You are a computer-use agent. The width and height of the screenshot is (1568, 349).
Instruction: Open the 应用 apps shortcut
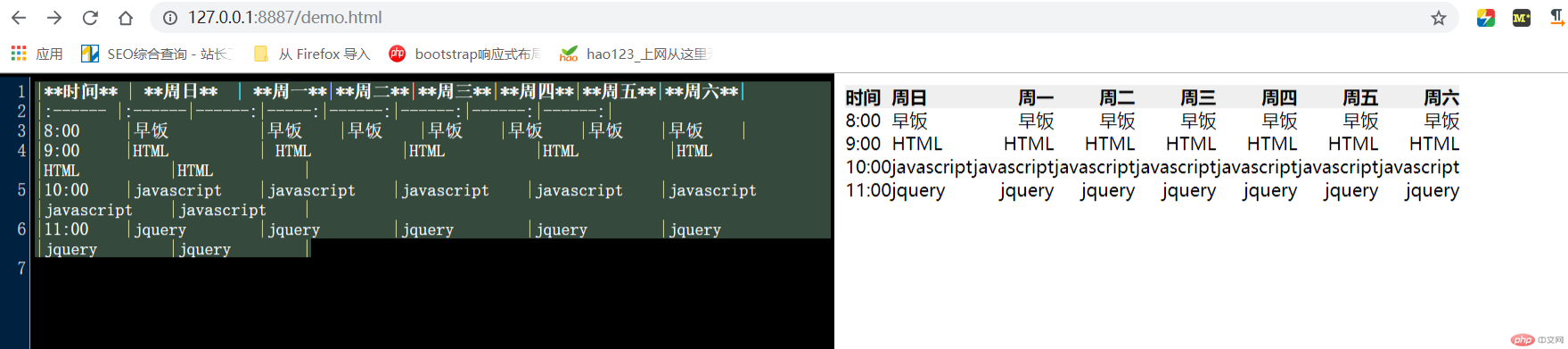pos(37,54)
